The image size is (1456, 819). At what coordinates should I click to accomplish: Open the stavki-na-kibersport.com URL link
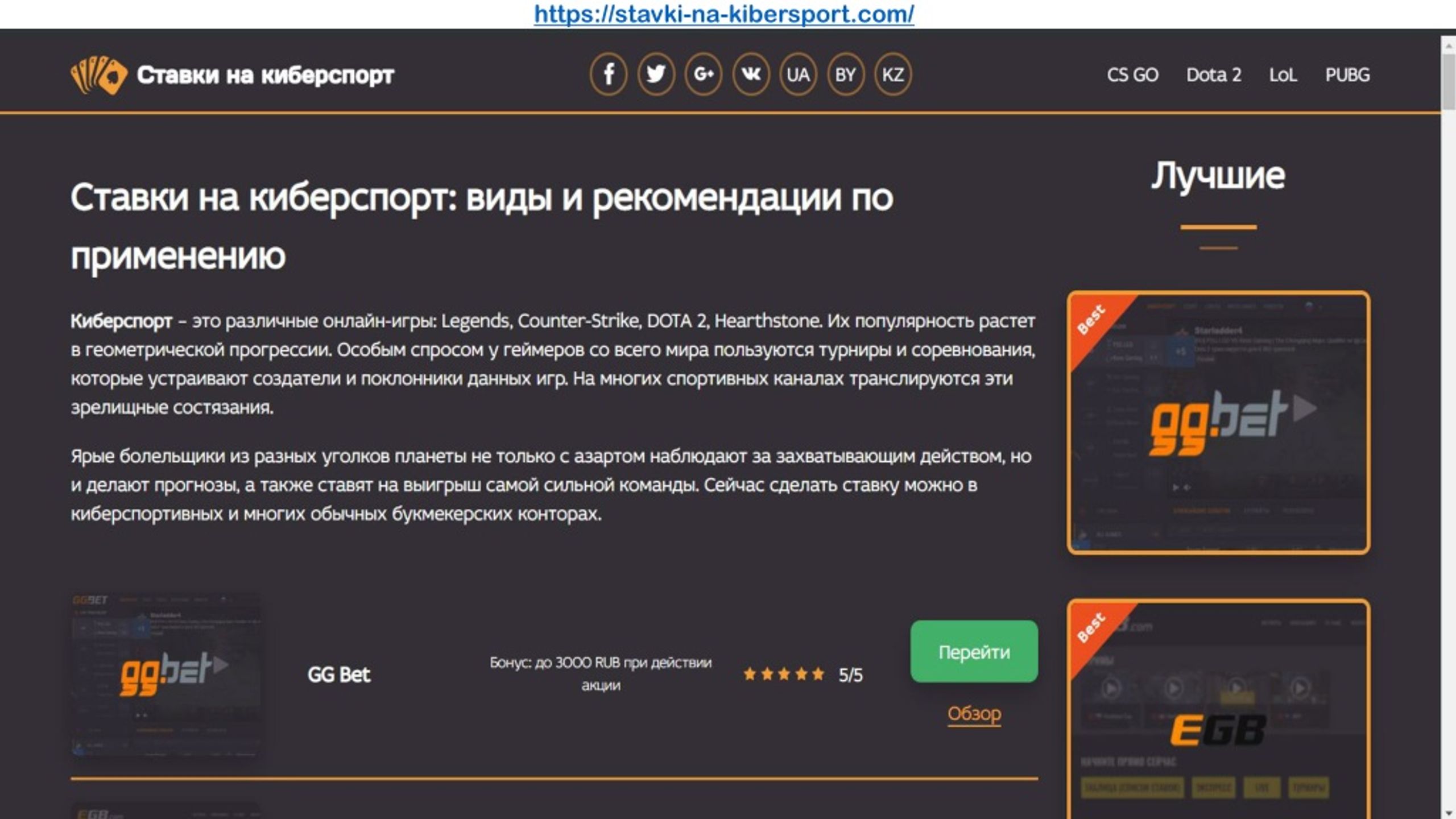[x=724, y=14]
